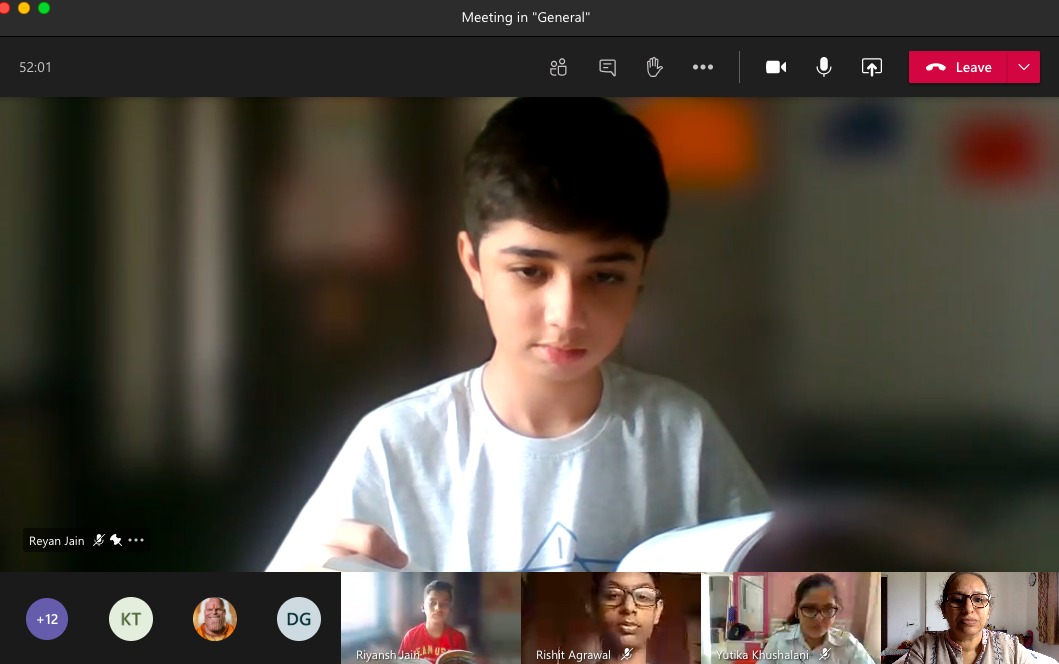This screenshot has width=1059, height=664.
Task: Show the participants panel
Action: pyautogui.click(x=559, y=68)
